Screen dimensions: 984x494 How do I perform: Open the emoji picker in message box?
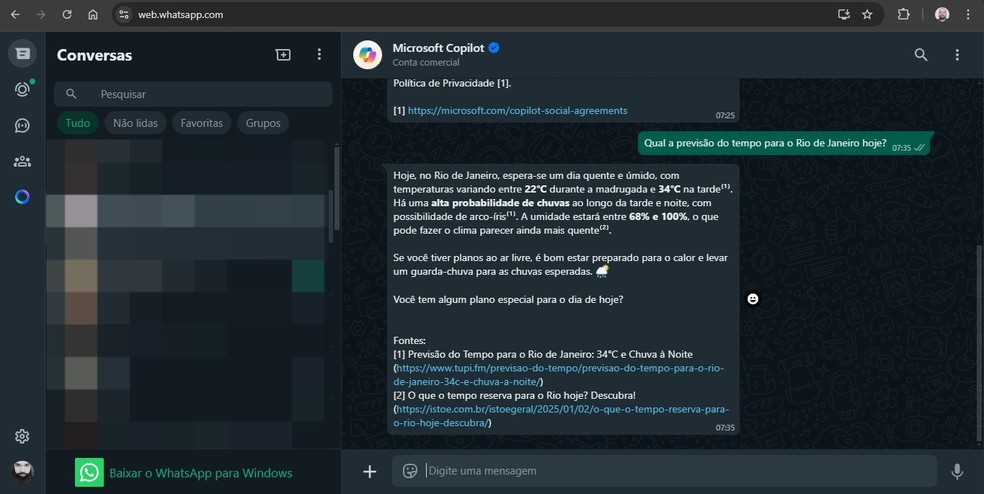[x=410, y=471]
